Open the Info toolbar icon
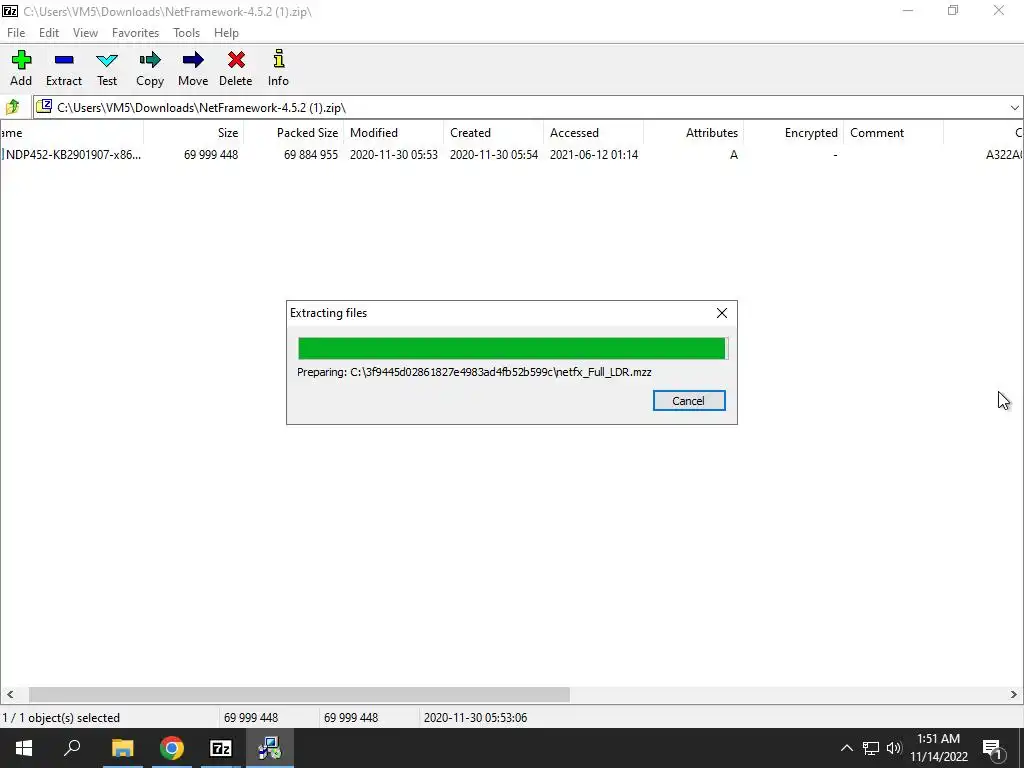This screenshot has height=768, width=1024. 278,68
